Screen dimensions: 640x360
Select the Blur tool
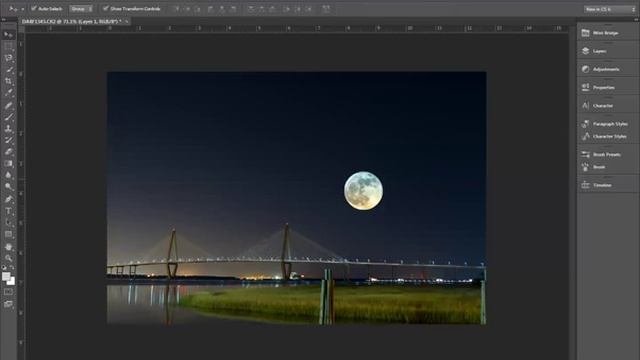[x=8, y=175]
